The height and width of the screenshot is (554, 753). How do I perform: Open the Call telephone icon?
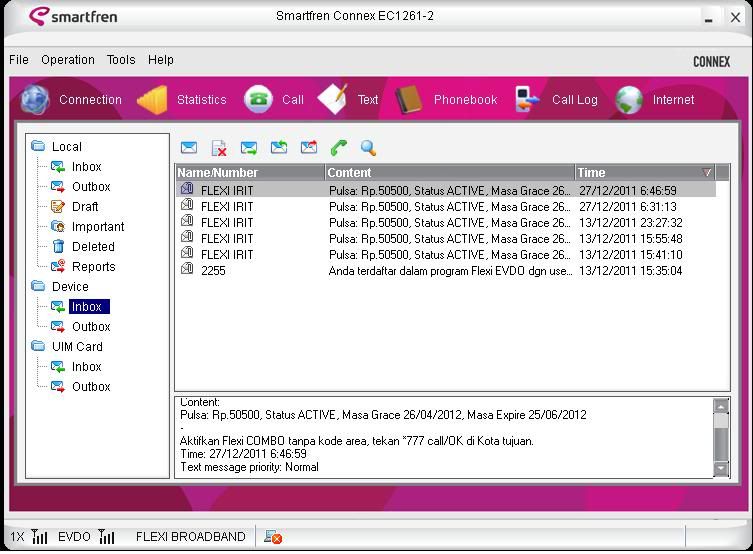click(258, 99)
